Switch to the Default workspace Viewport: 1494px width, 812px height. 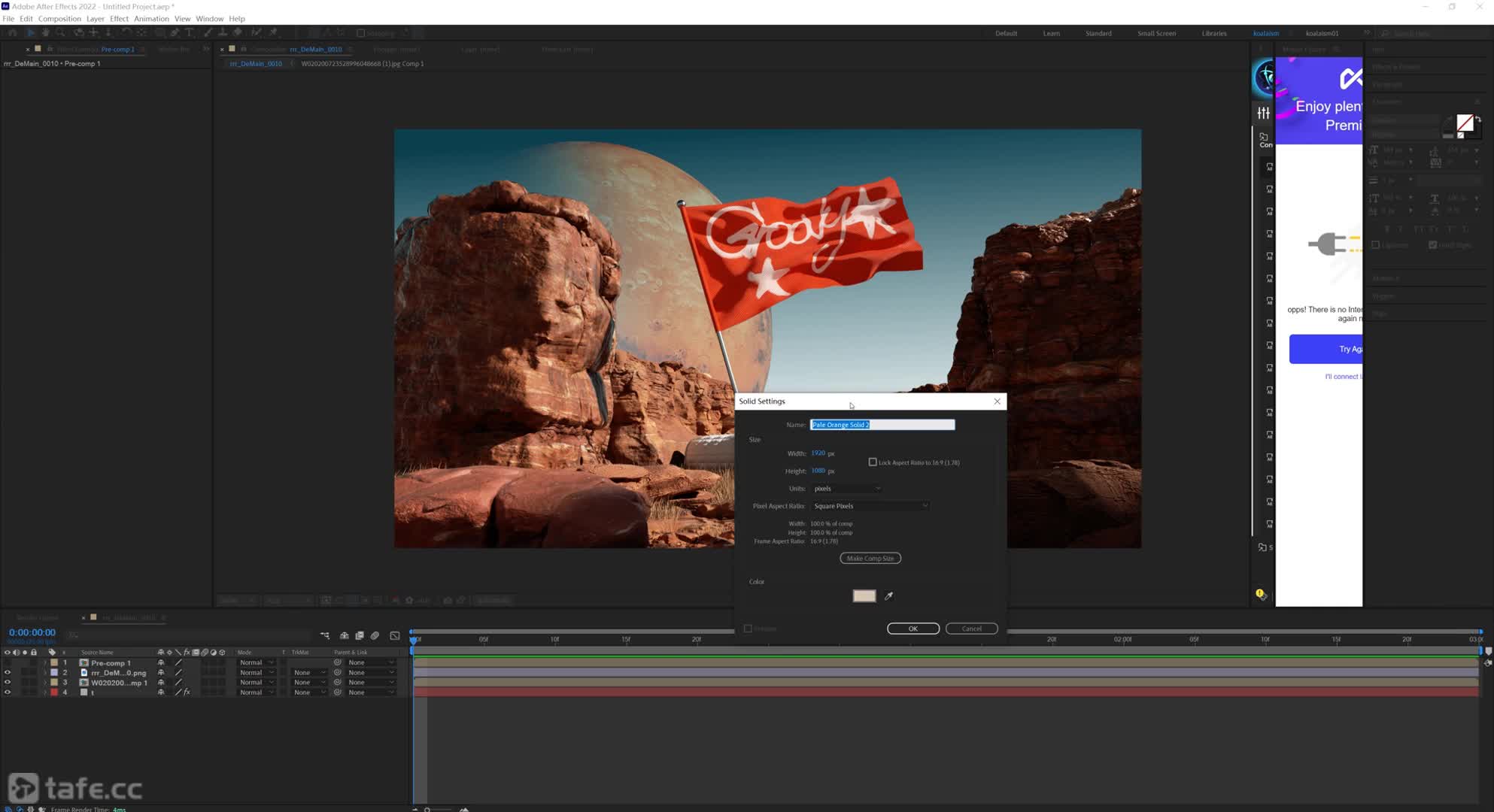coord(1006,33)
